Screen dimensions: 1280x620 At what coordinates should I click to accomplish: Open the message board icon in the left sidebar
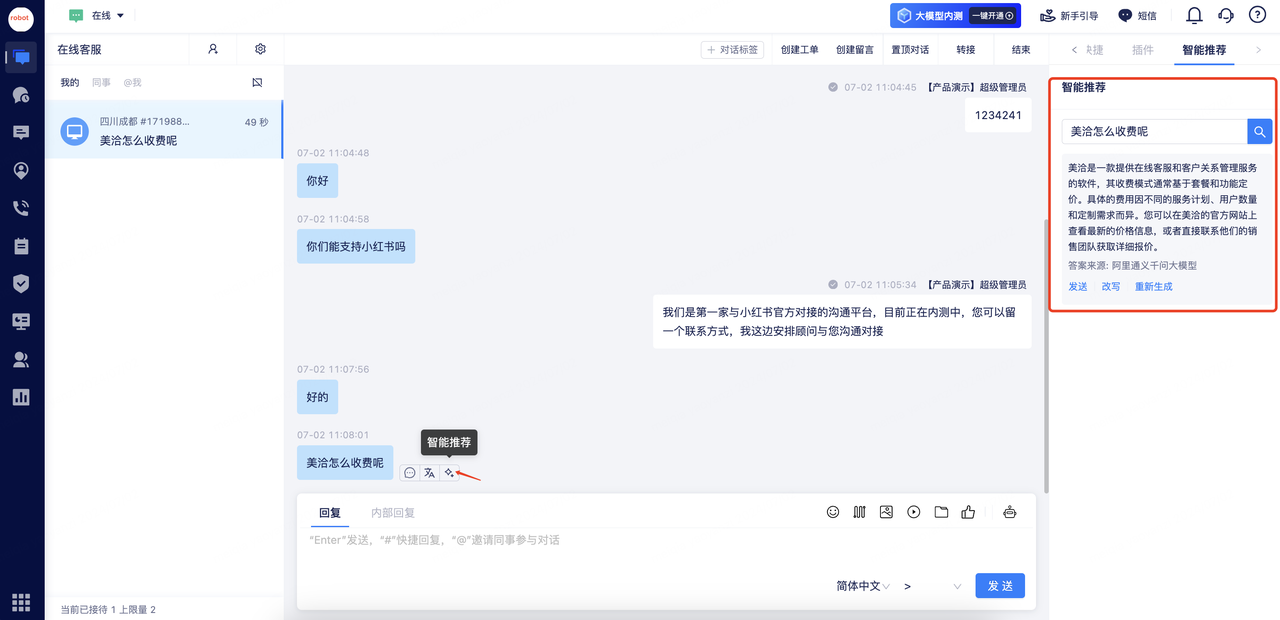21,133
